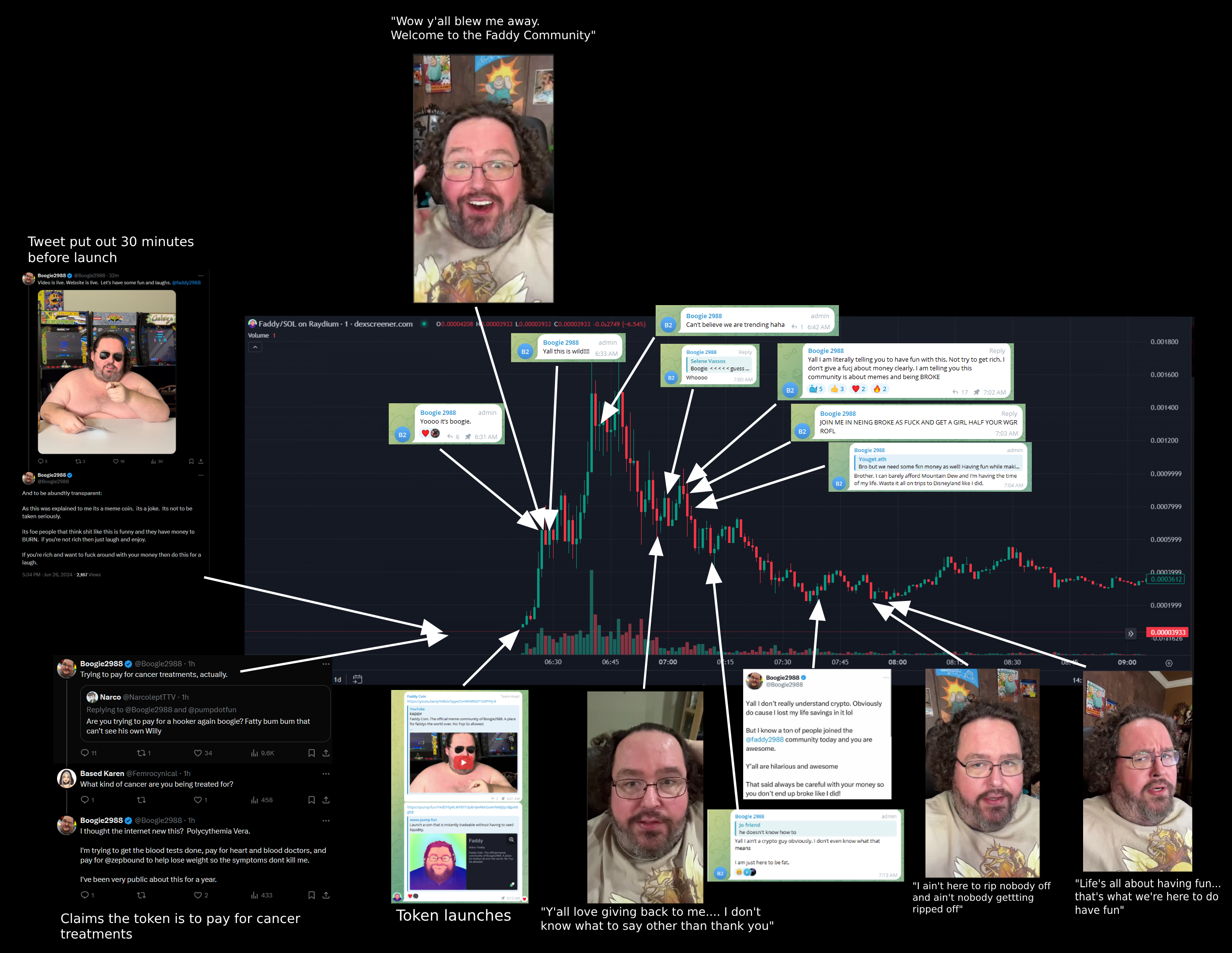Click the @faddy2988 mention in 'Video is live' tweet
The height and width of the screenshot is (953, 1232).
pos(186,283)
